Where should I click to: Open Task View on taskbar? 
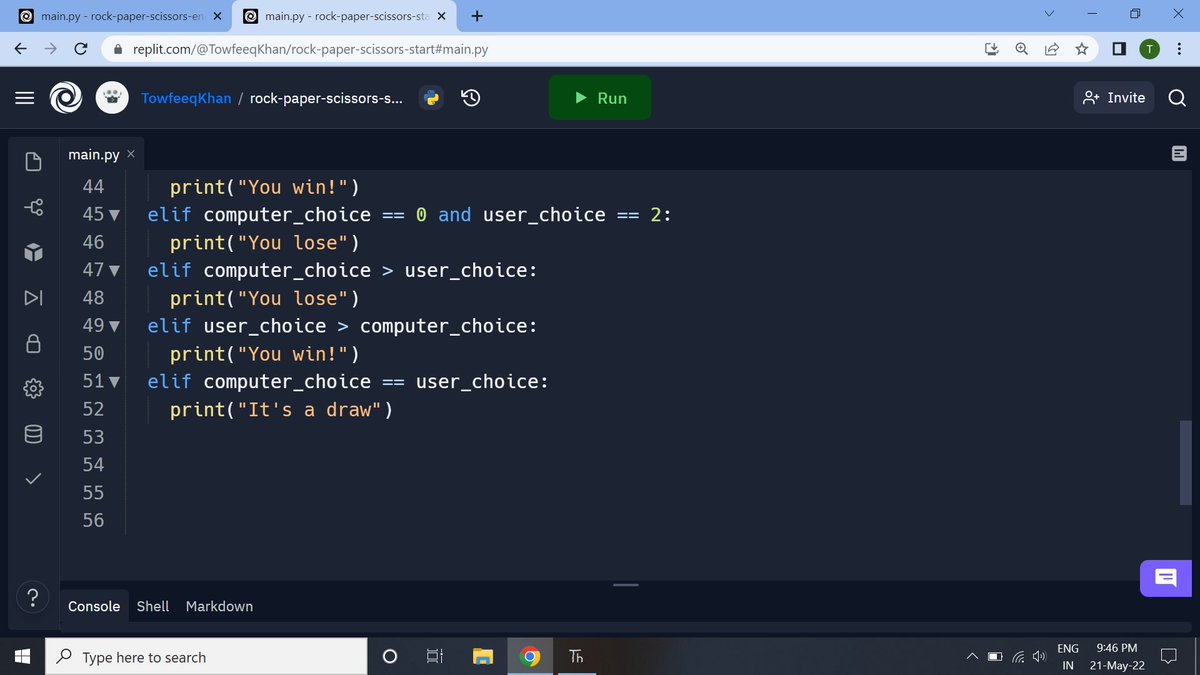coord(434,657)
